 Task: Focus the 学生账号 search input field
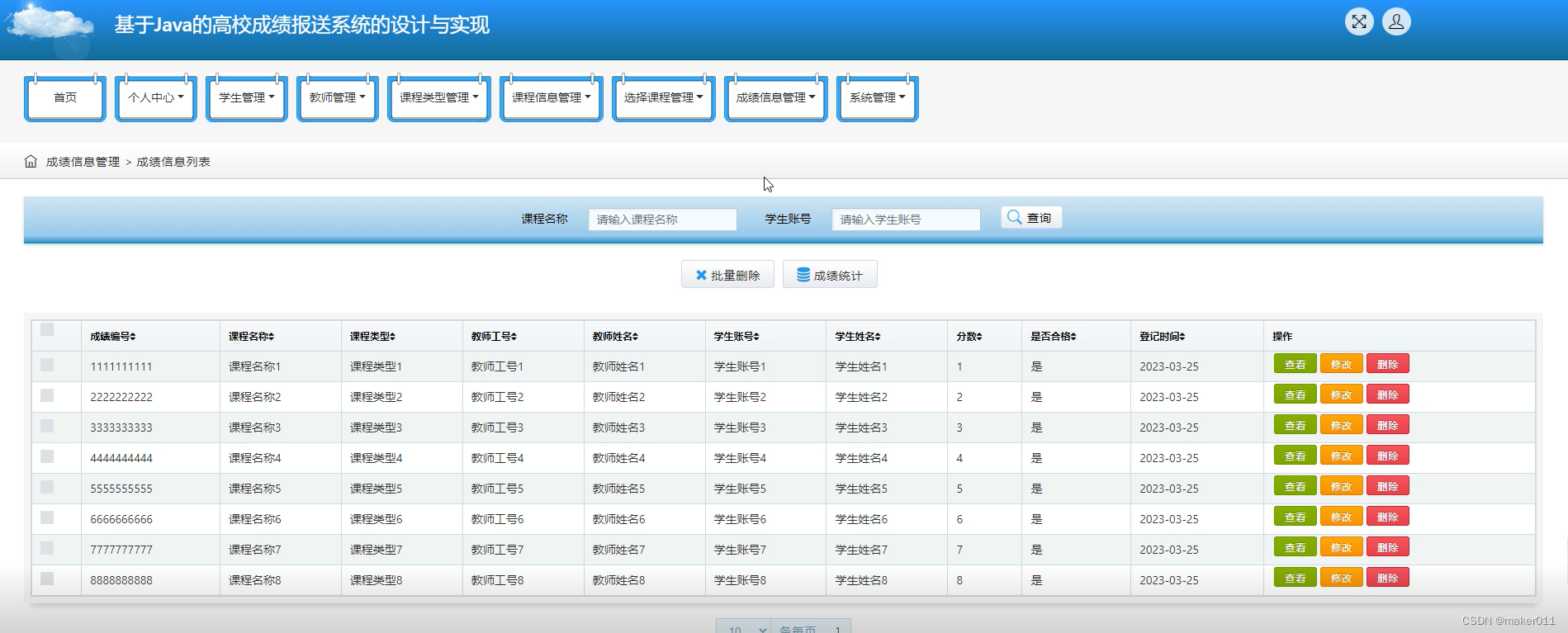[906, 219]
